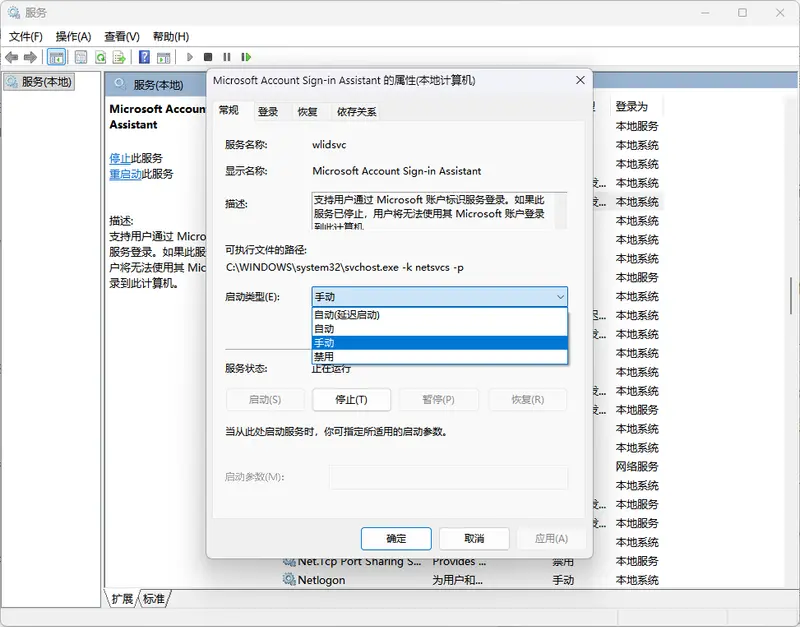Click the Services app icon in title bar

pyautogui.click(x=14, y=12)
